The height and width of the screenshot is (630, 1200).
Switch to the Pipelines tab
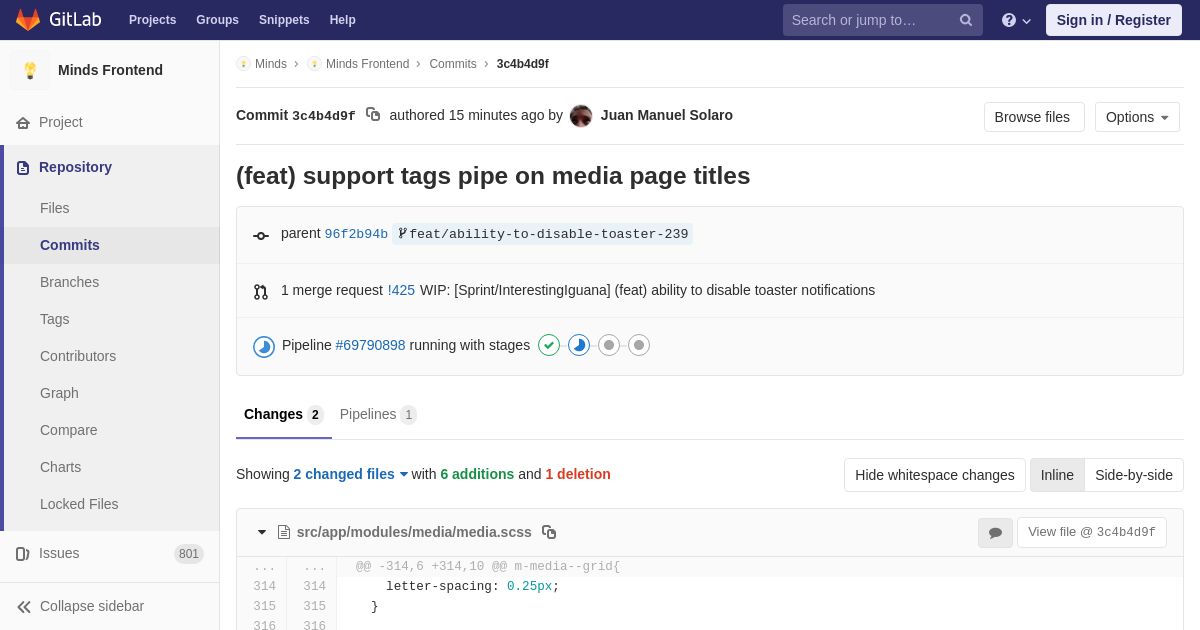tap(378, 415)
